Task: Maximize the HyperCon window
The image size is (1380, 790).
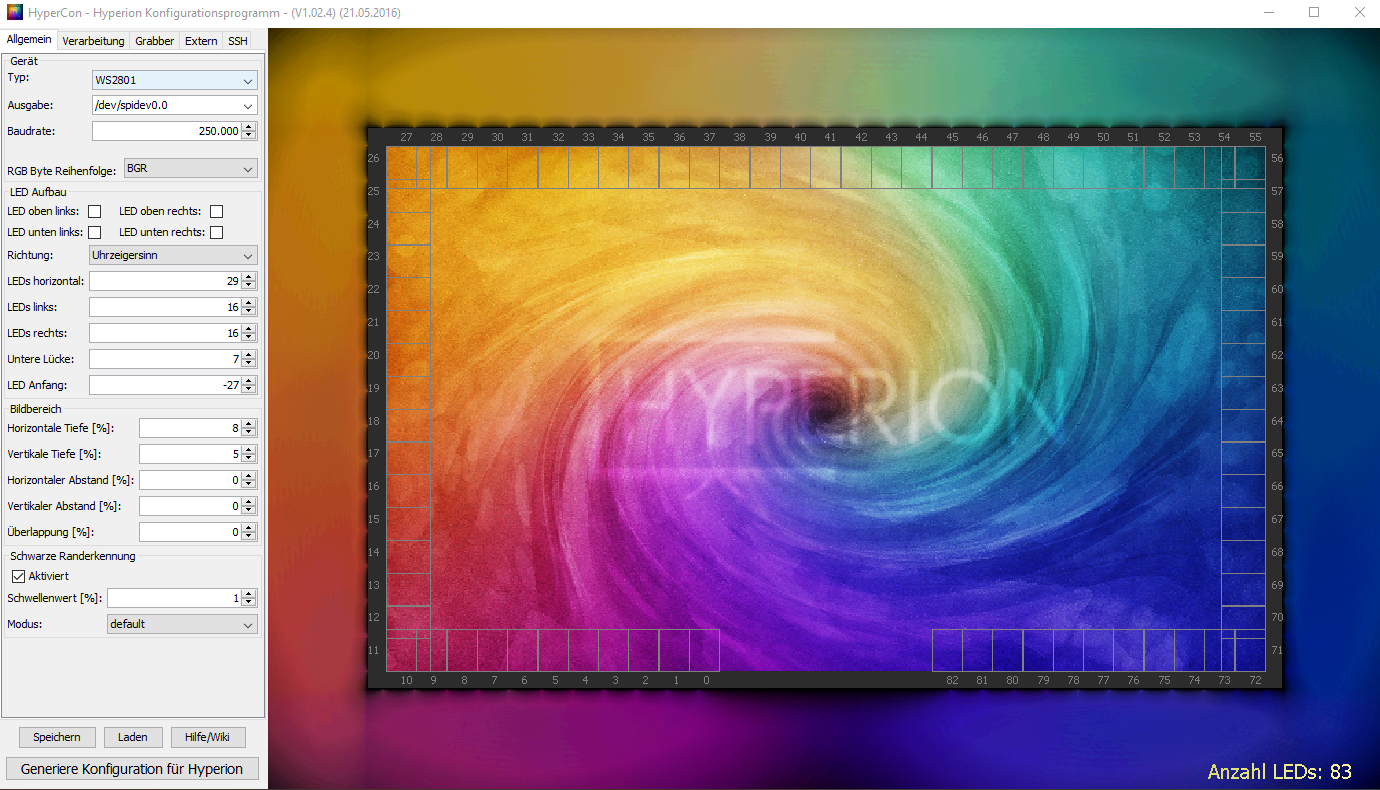Action: 1314,12
